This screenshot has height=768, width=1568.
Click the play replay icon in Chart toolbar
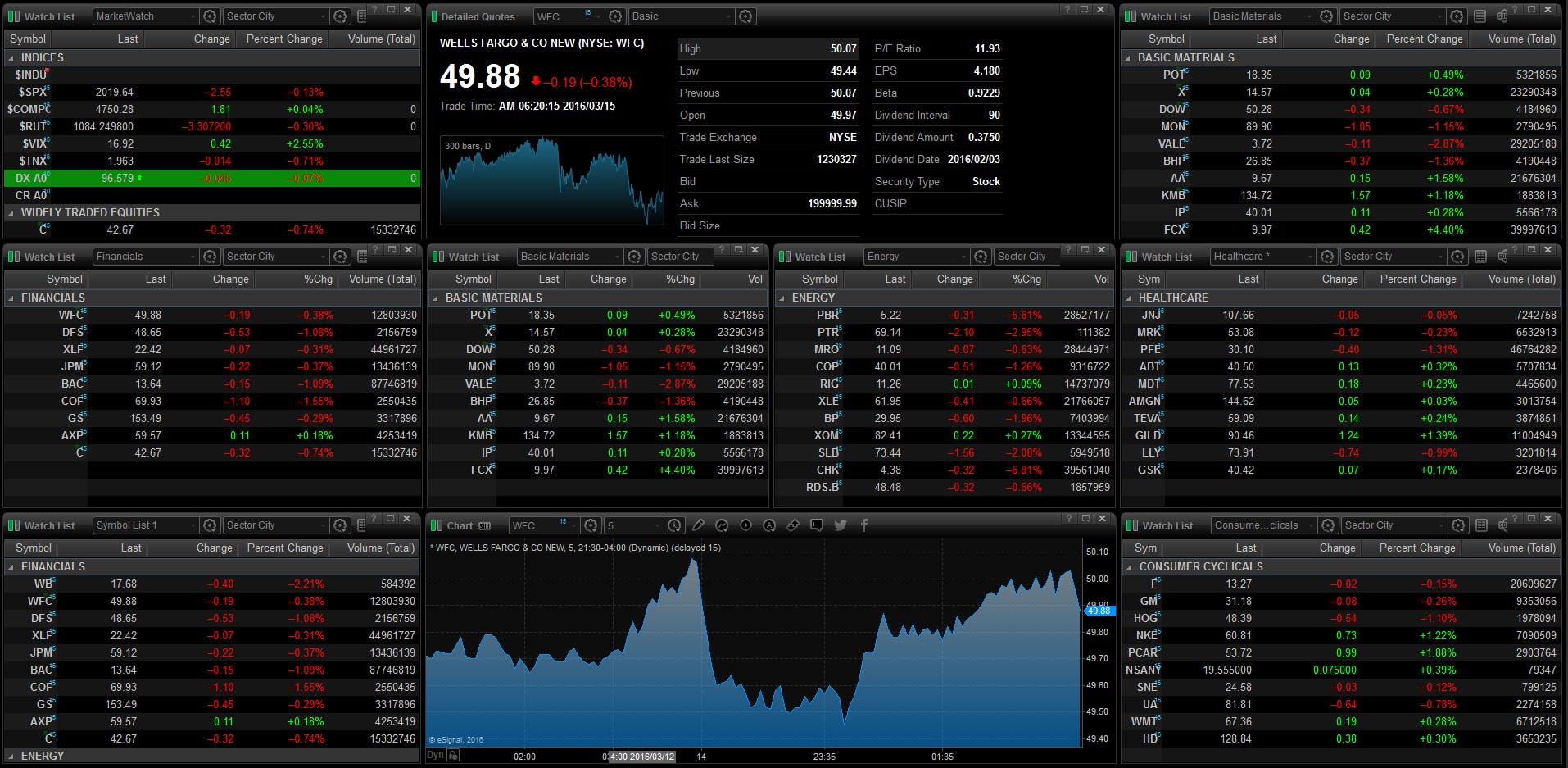click(x=745, y=525)
